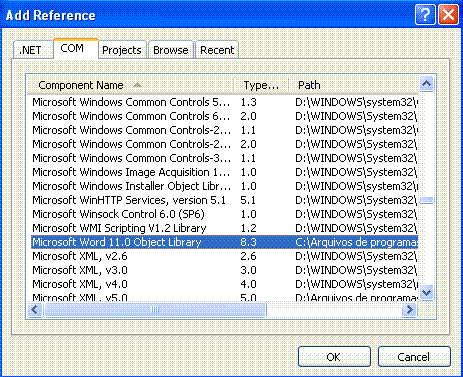Close the Add Reference dialog
This screenshot has height=377, width=463.
coord(448,15)
